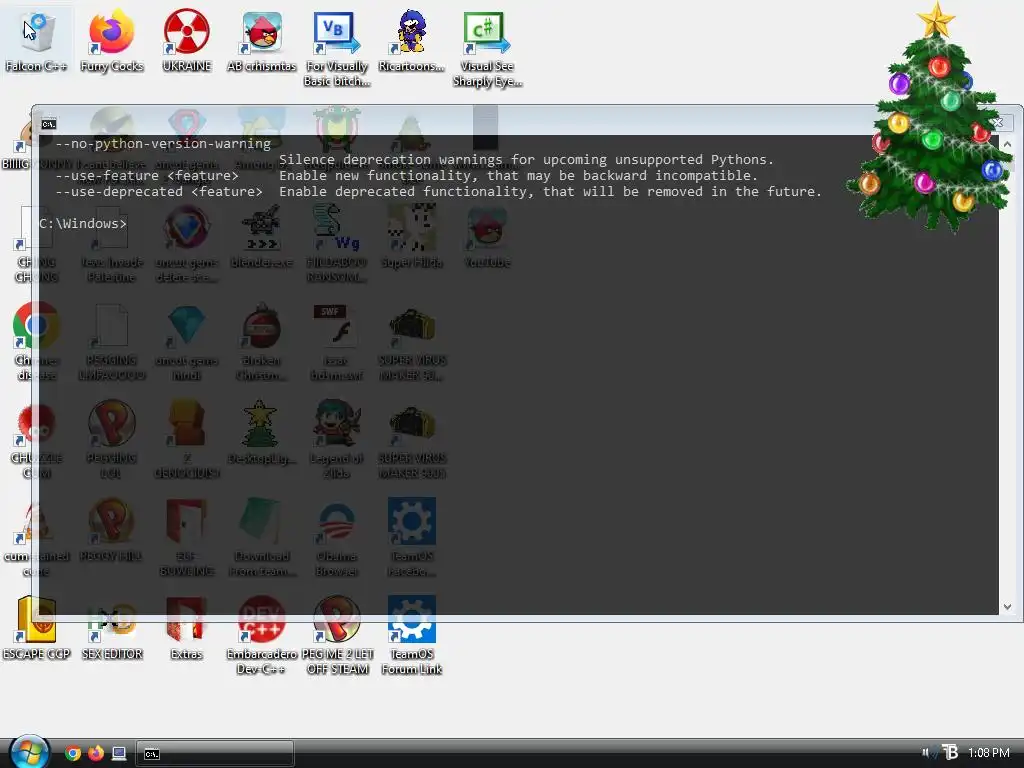Click the TB tray icon

pos(950,753)
